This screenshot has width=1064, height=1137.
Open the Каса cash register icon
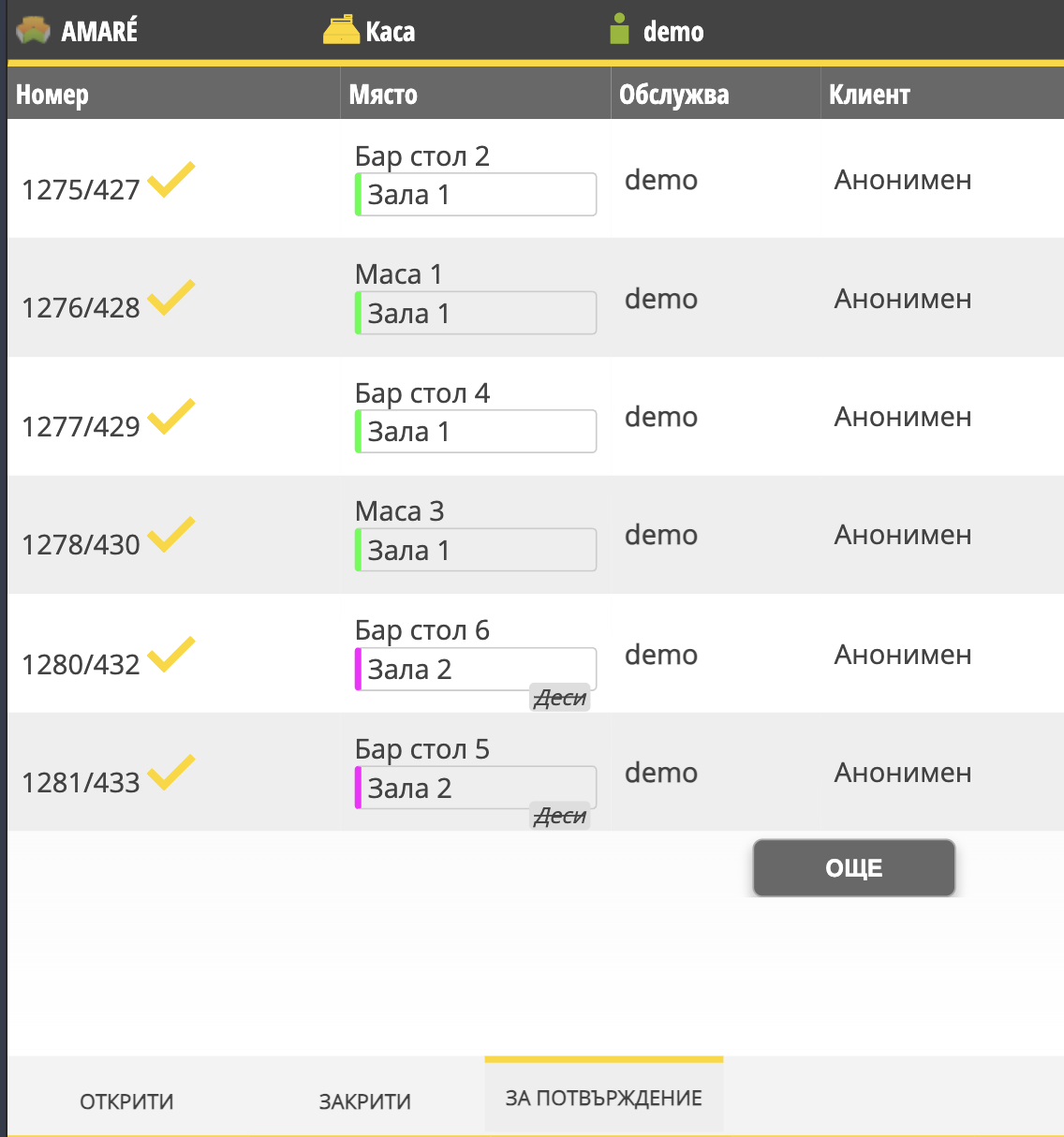click(x=341, y=31)
